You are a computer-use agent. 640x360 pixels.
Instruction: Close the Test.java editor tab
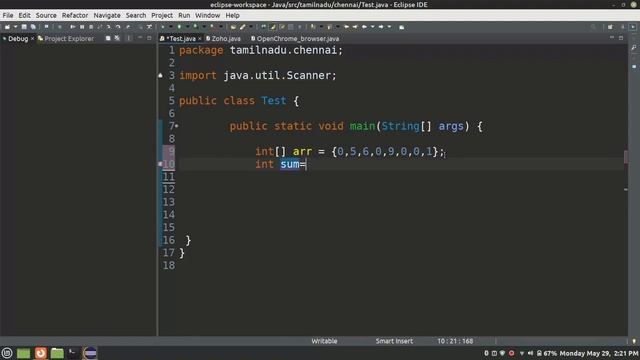tap(200, 39)
